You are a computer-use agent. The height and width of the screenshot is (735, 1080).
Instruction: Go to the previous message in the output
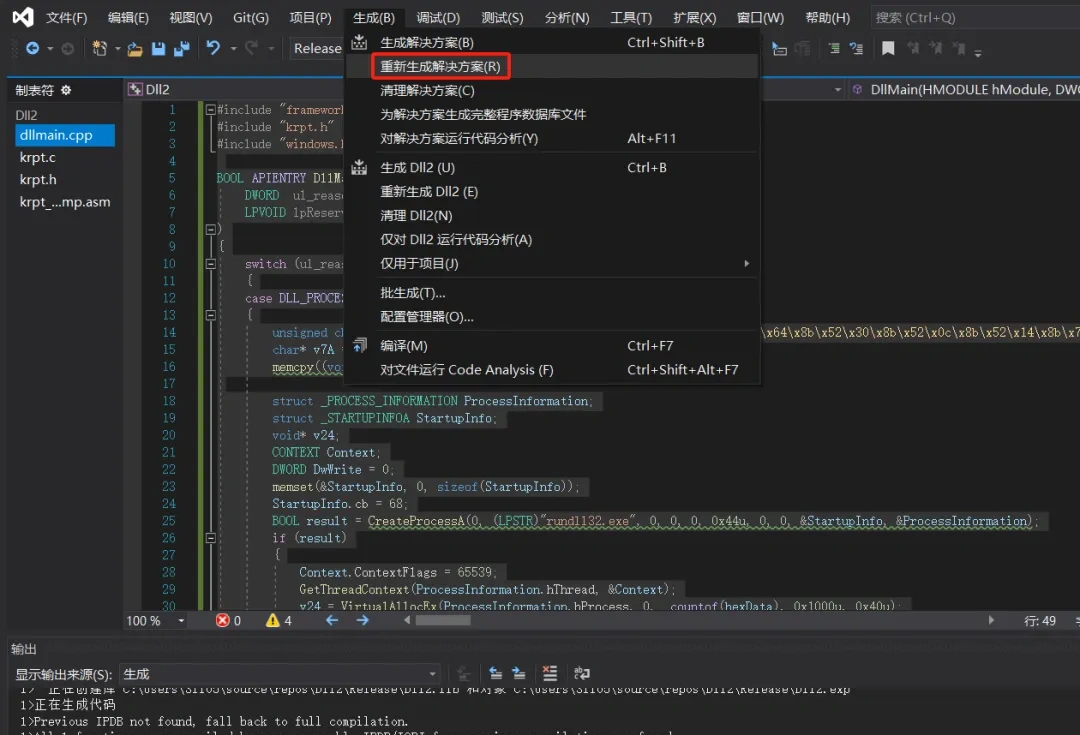pos(495,673)
